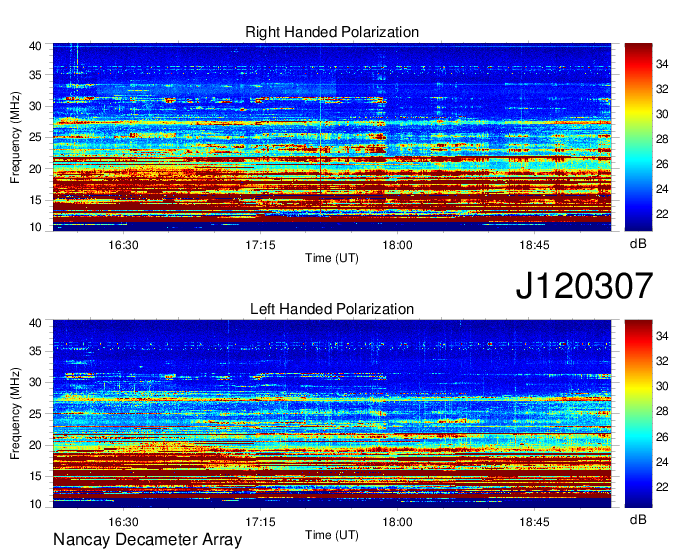Click the 30 dB tick on Left Handed colorbar
The width and height of the screenshot is (680, 552).
click(x=662, y=386)
